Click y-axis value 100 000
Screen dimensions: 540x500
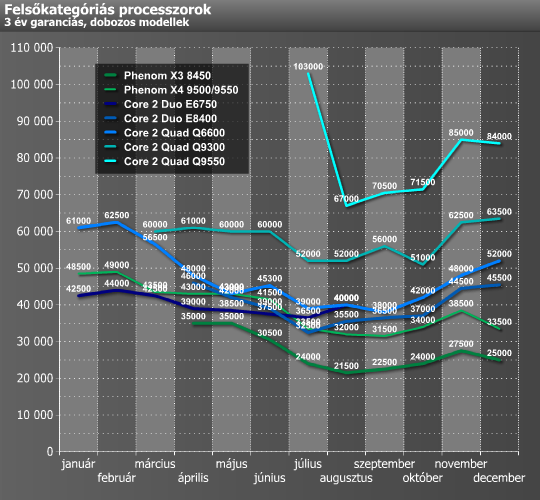(32, 84)
